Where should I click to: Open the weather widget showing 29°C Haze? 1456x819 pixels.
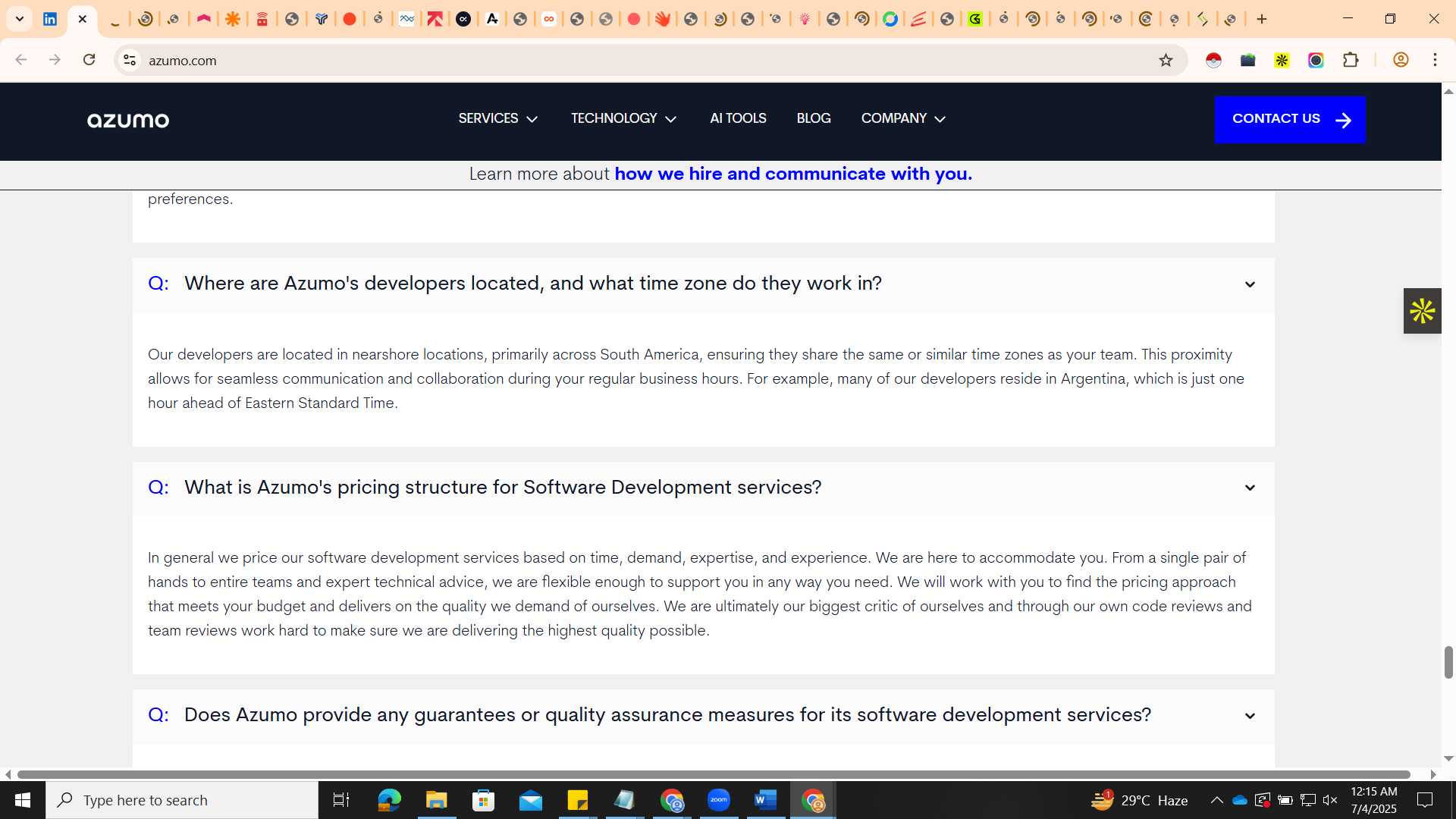1139,800
